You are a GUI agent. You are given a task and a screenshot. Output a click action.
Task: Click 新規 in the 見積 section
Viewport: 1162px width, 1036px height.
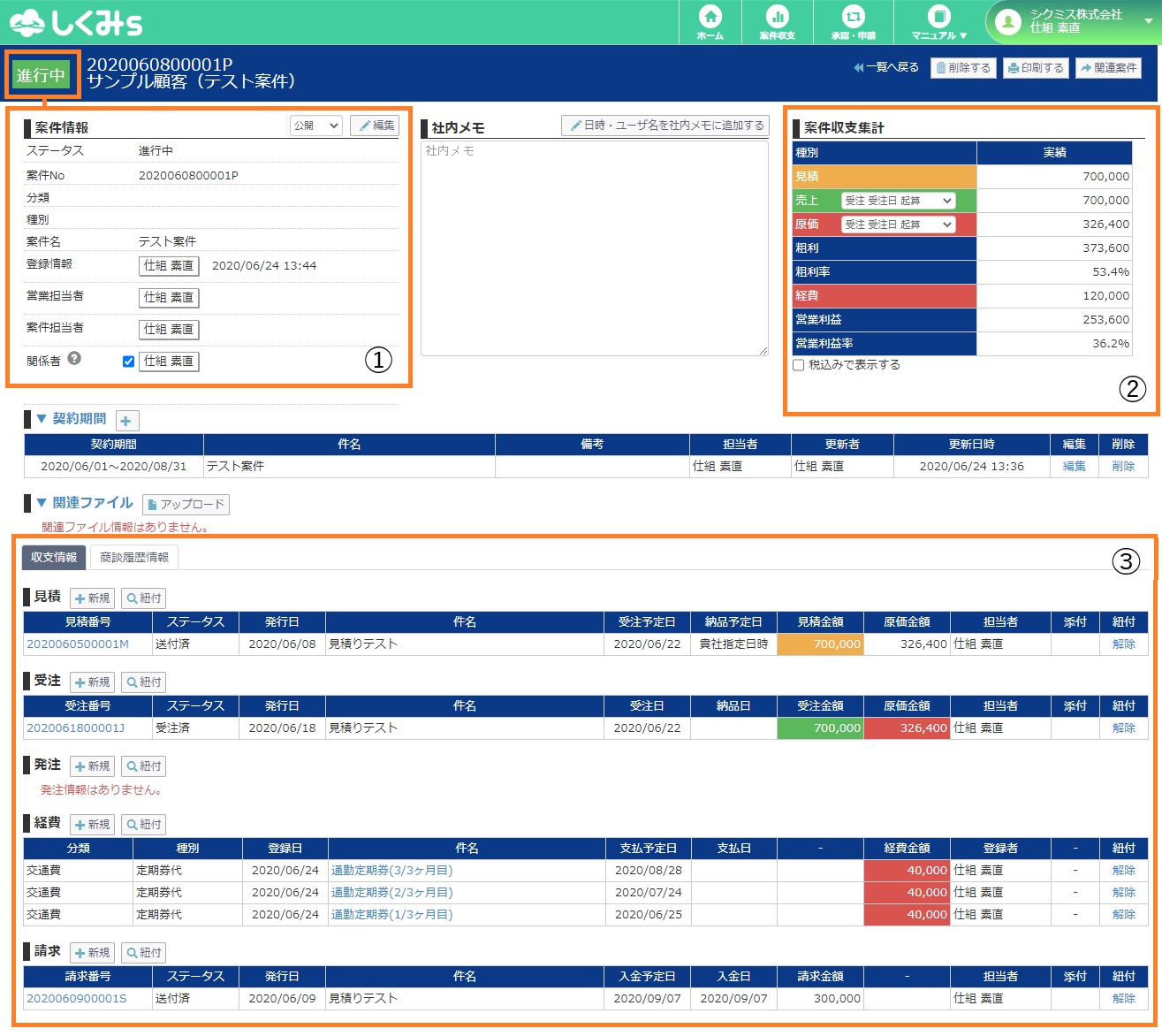tap(92, 598)
